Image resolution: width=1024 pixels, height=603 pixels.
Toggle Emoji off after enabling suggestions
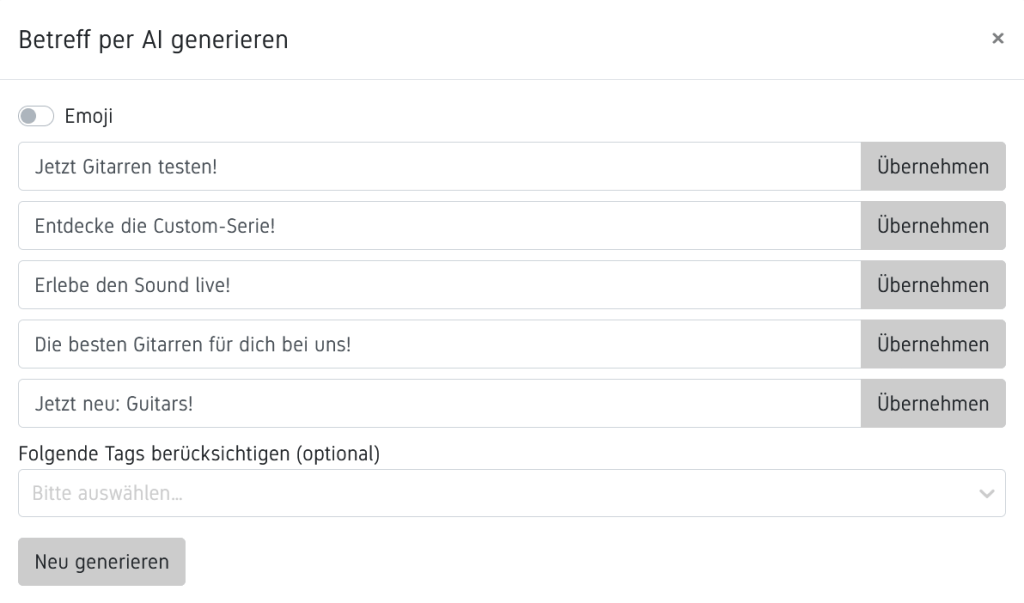click(36, 116)
